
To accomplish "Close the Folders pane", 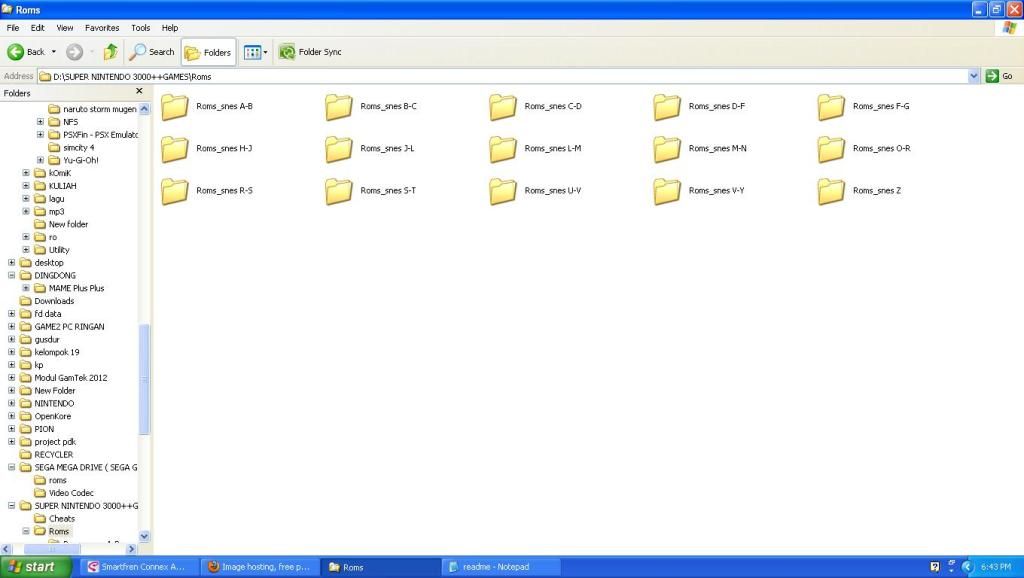I will click(138, 91).
